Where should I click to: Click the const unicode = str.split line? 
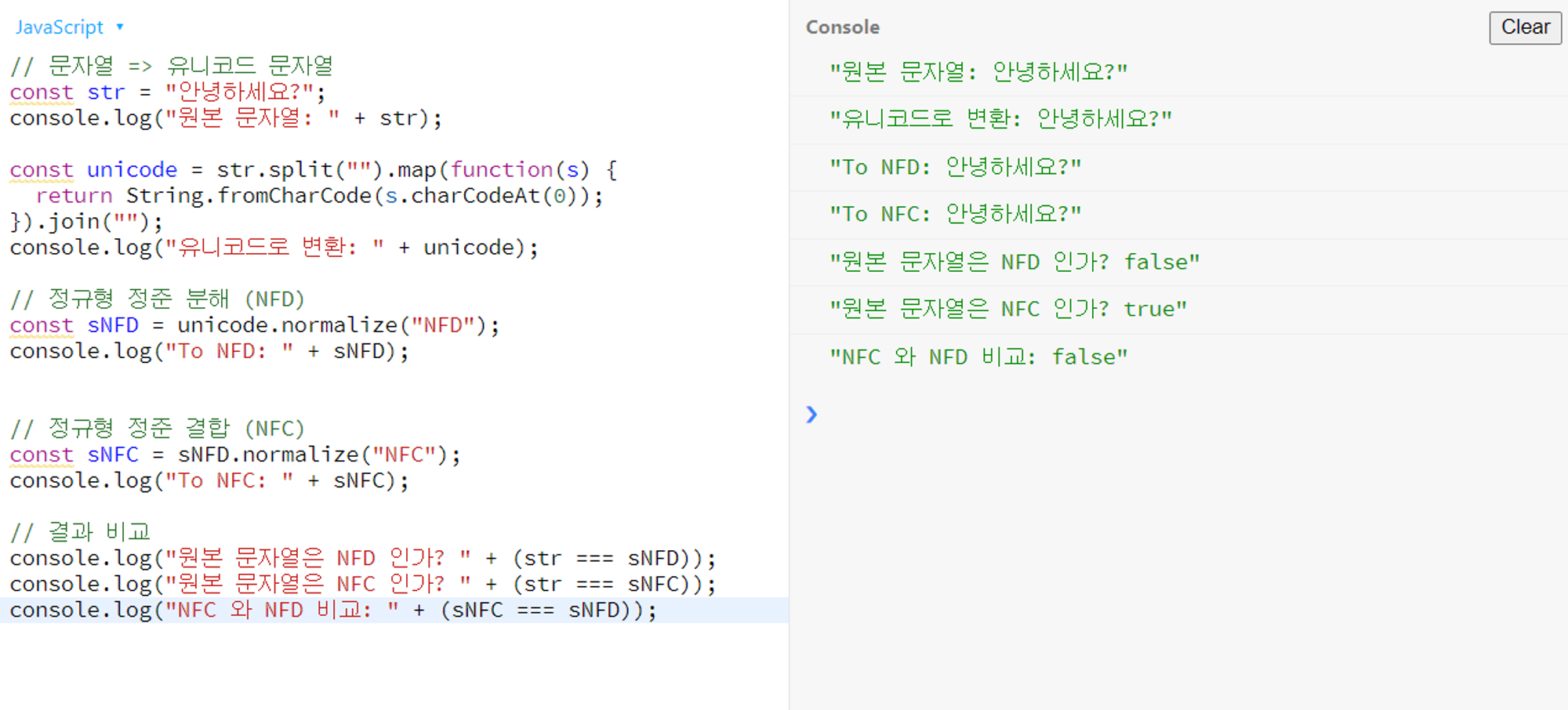tap(314, 170)
